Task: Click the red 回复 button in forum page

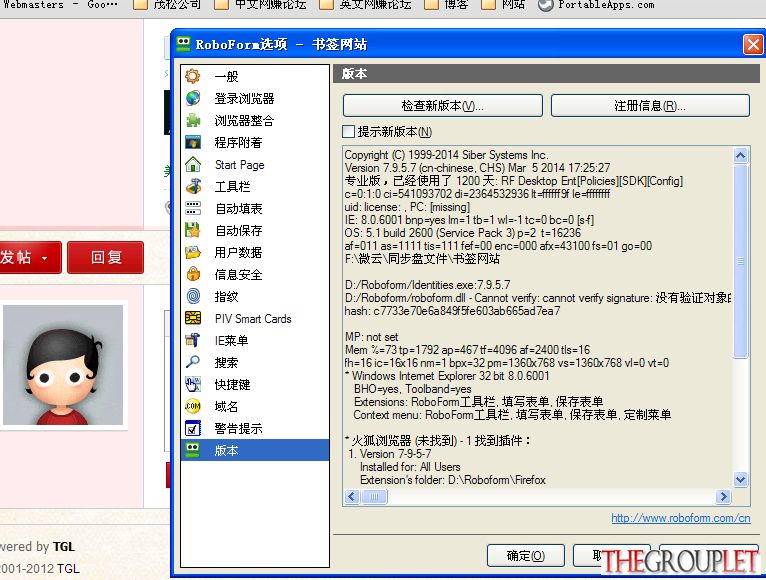Action: (106, 257)
